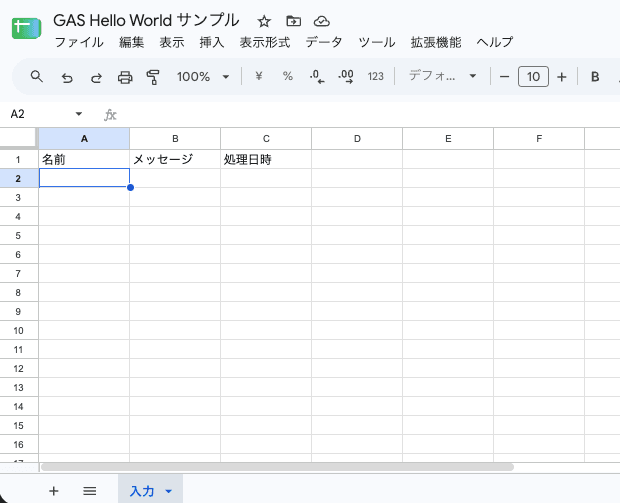
Task: Check the cloud save status icon
Action: (x=321, y=21)
